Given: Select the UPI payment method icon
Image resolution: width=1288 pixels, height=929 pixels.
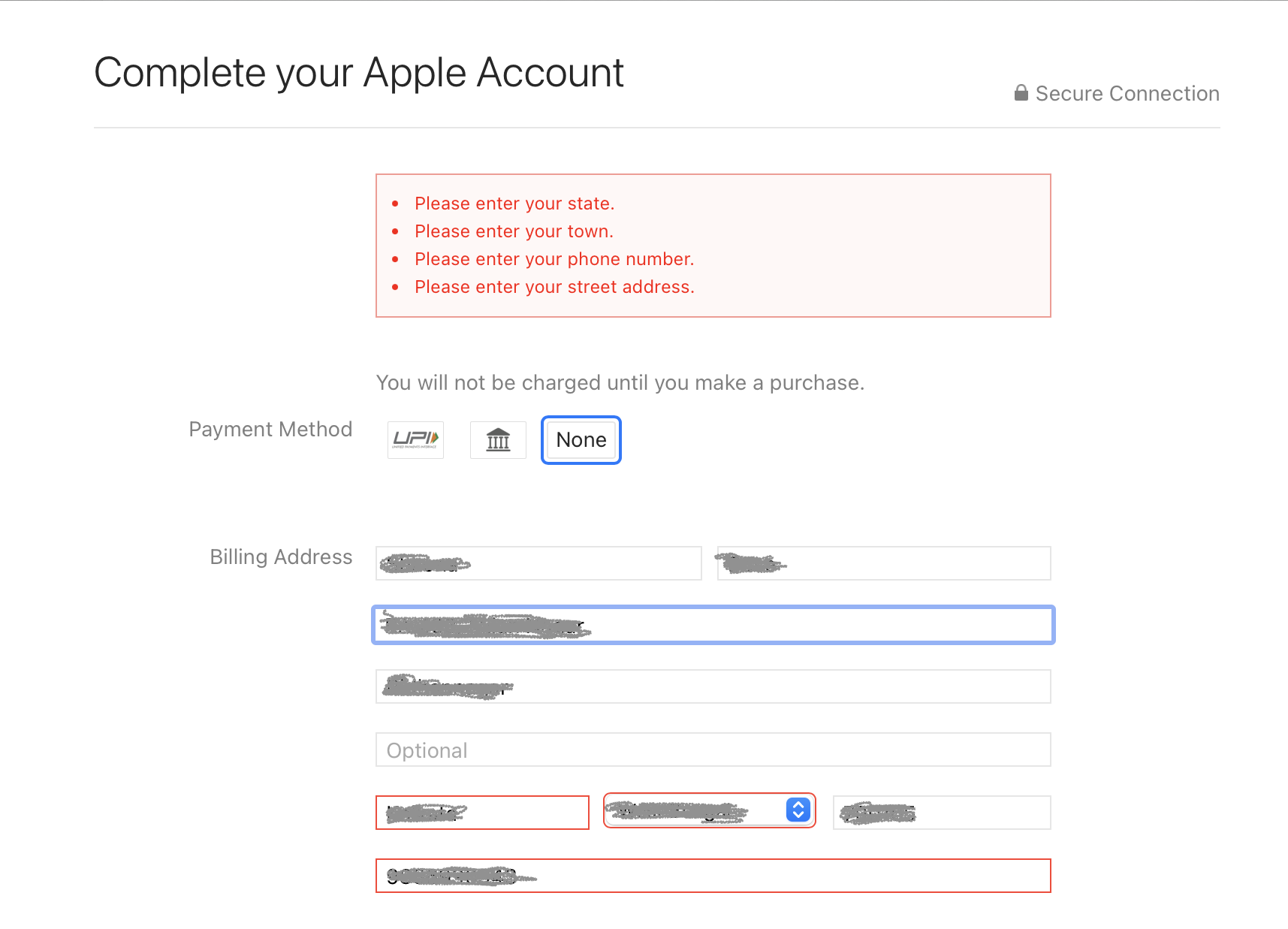Looking at the screenshot, I should click(x=415, y=439).
